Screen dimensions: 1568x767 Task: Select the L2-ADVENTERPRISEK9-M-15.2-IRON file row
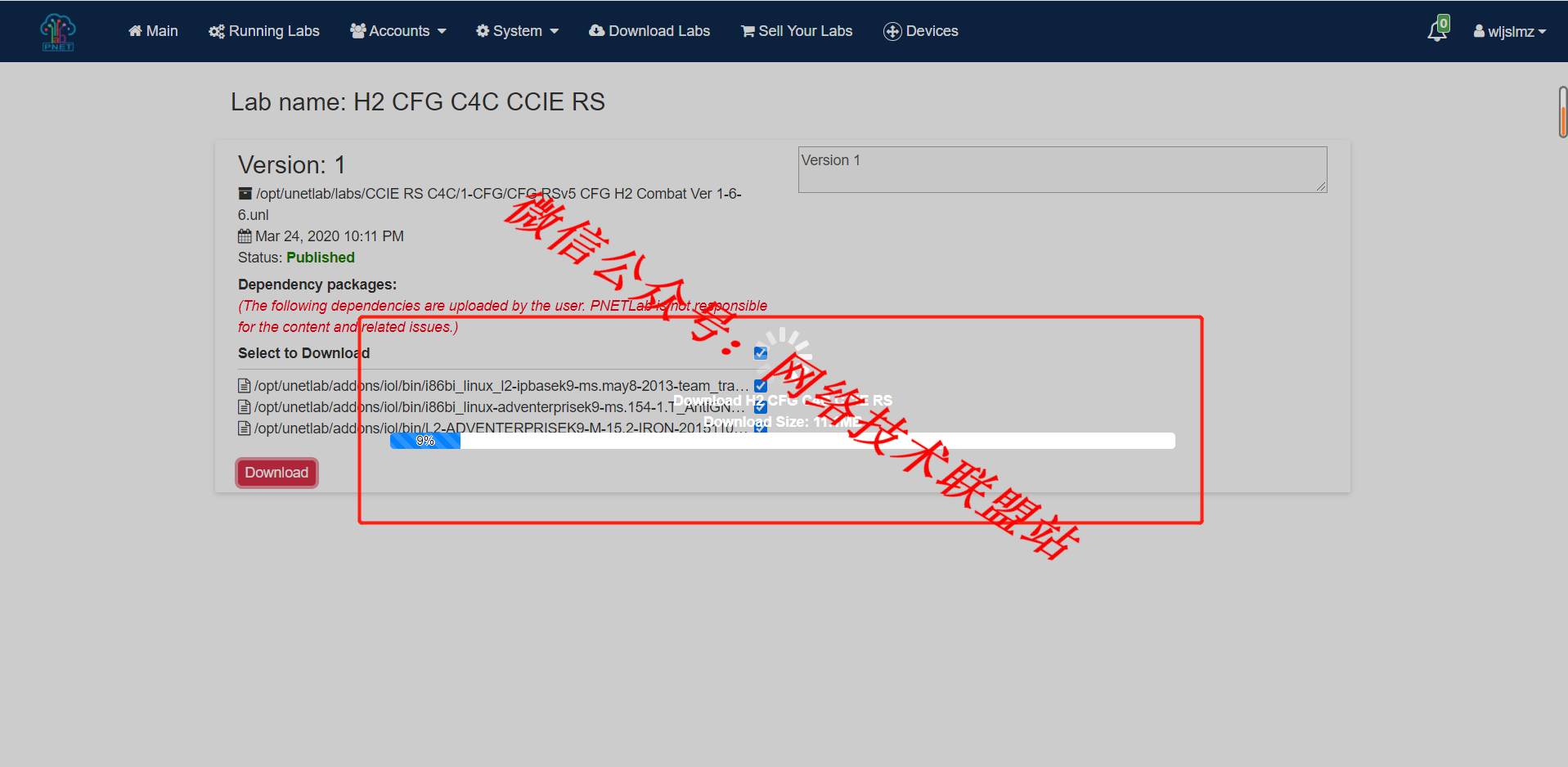click(502, 428)
